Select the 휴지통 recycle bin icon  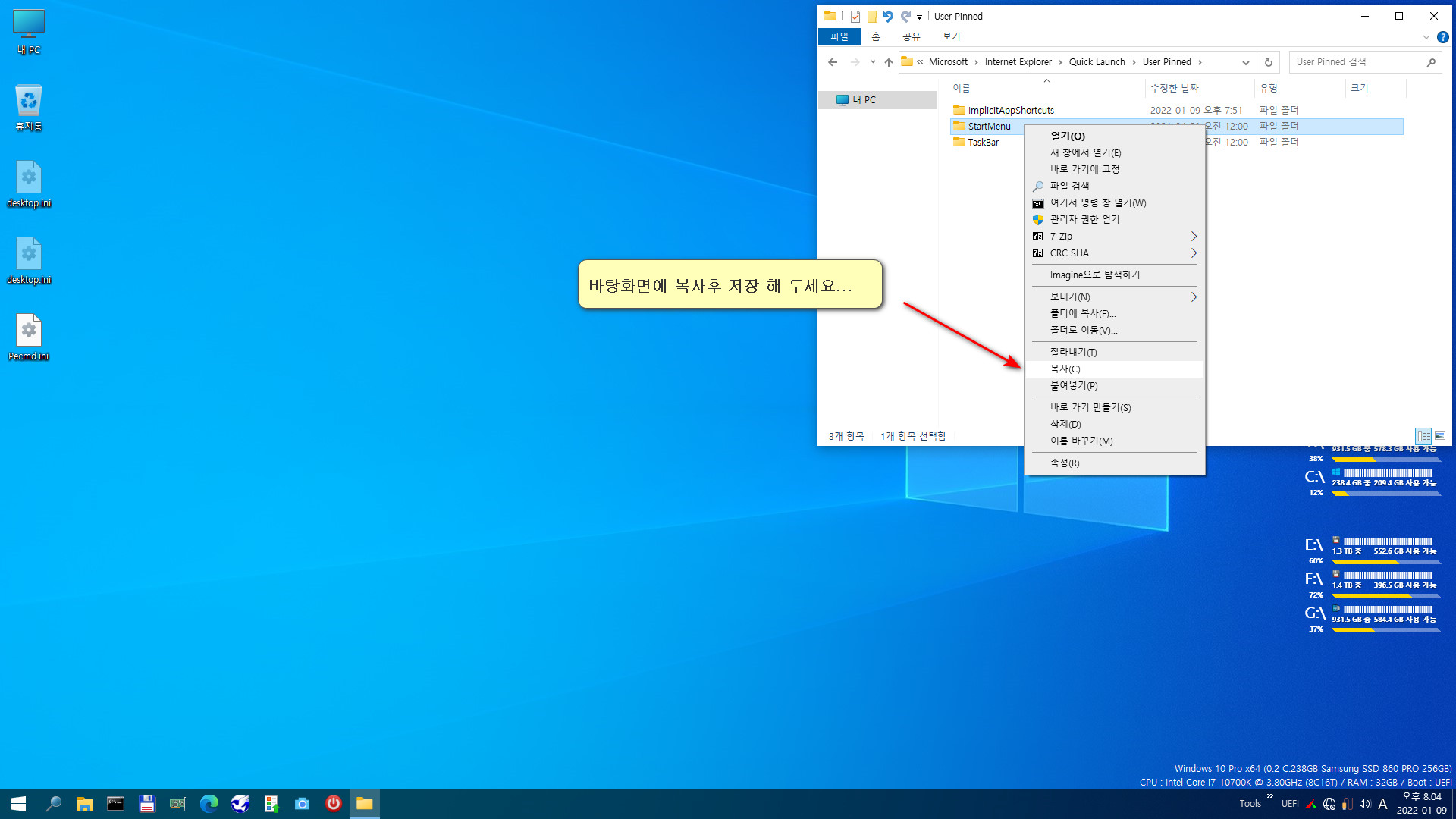[29, 108]
